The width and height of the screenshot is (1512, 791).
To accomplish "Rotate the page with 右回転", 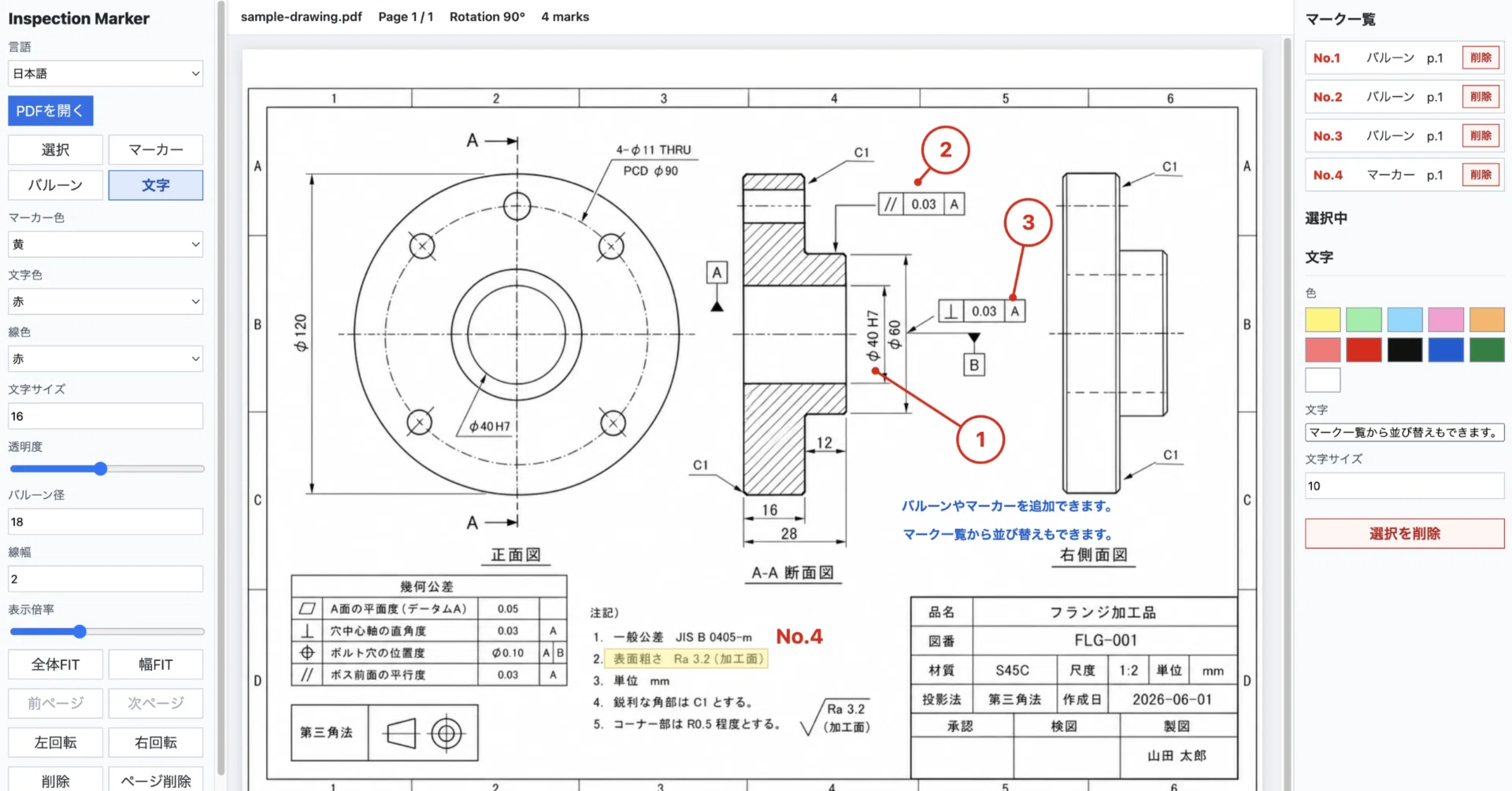I will 155,742.
